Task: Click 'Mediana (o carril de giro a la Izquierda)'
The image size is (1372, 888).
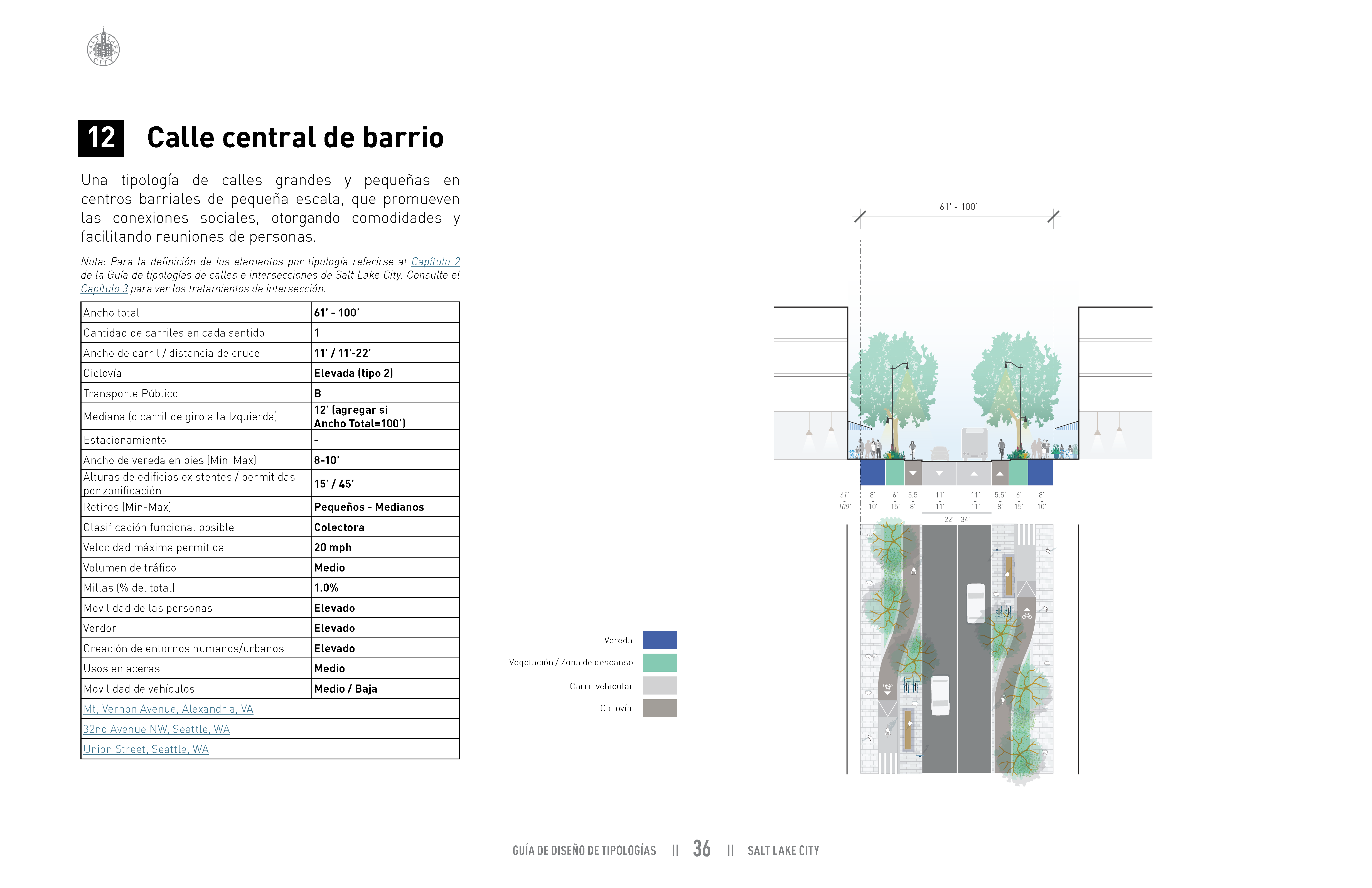Action: click(x=180, y=417)
